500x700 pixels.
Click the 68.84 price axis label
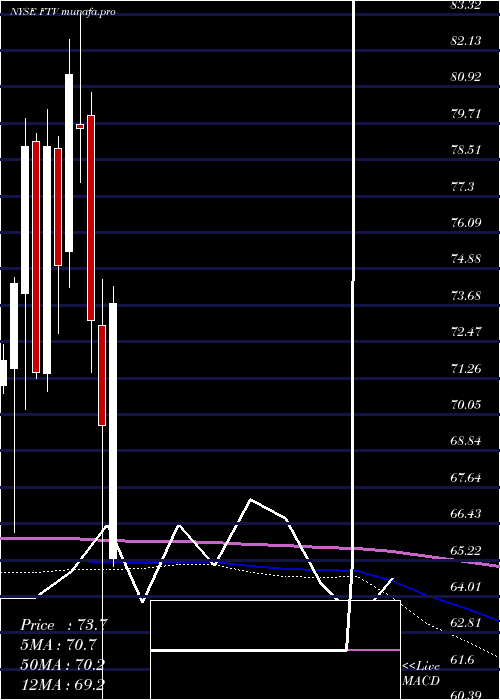tap(466, 441)
